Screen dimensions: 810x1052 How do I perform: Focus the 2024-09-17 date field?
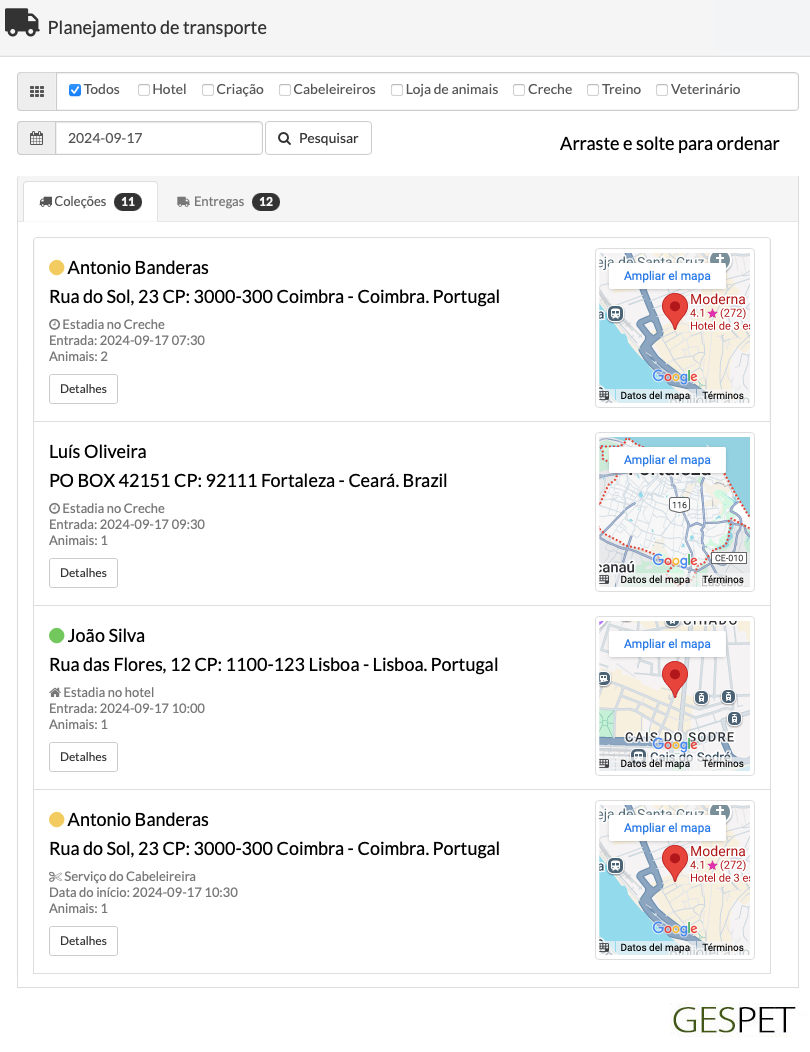point(159,138)
